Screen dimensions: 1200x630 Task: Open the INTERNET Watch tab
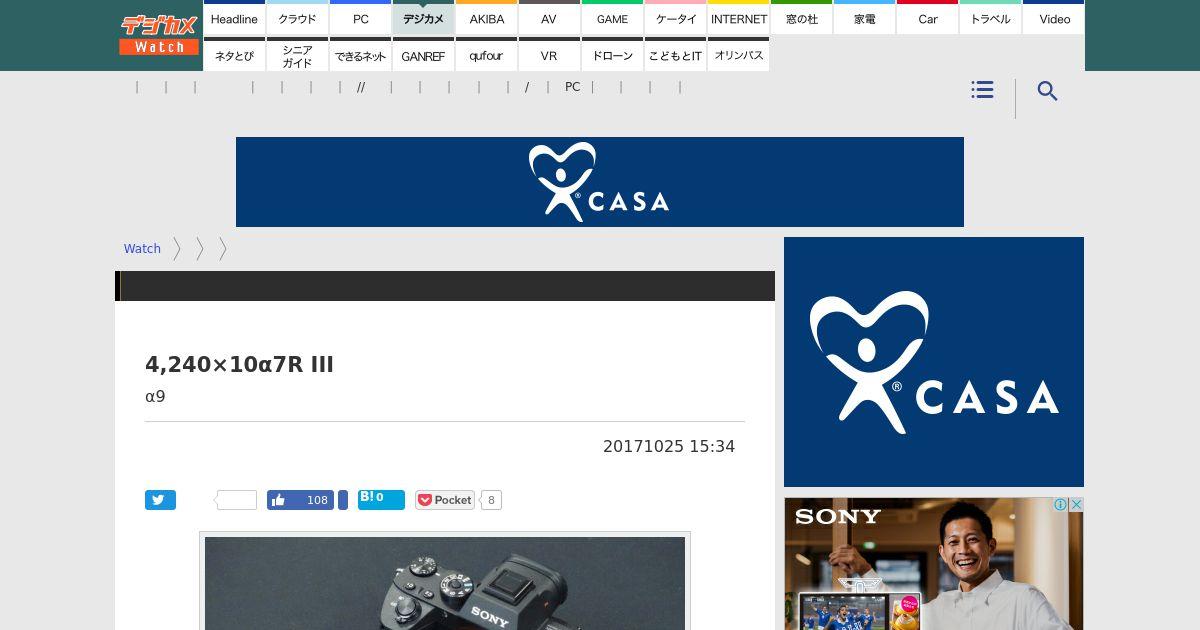pos(738,18)
